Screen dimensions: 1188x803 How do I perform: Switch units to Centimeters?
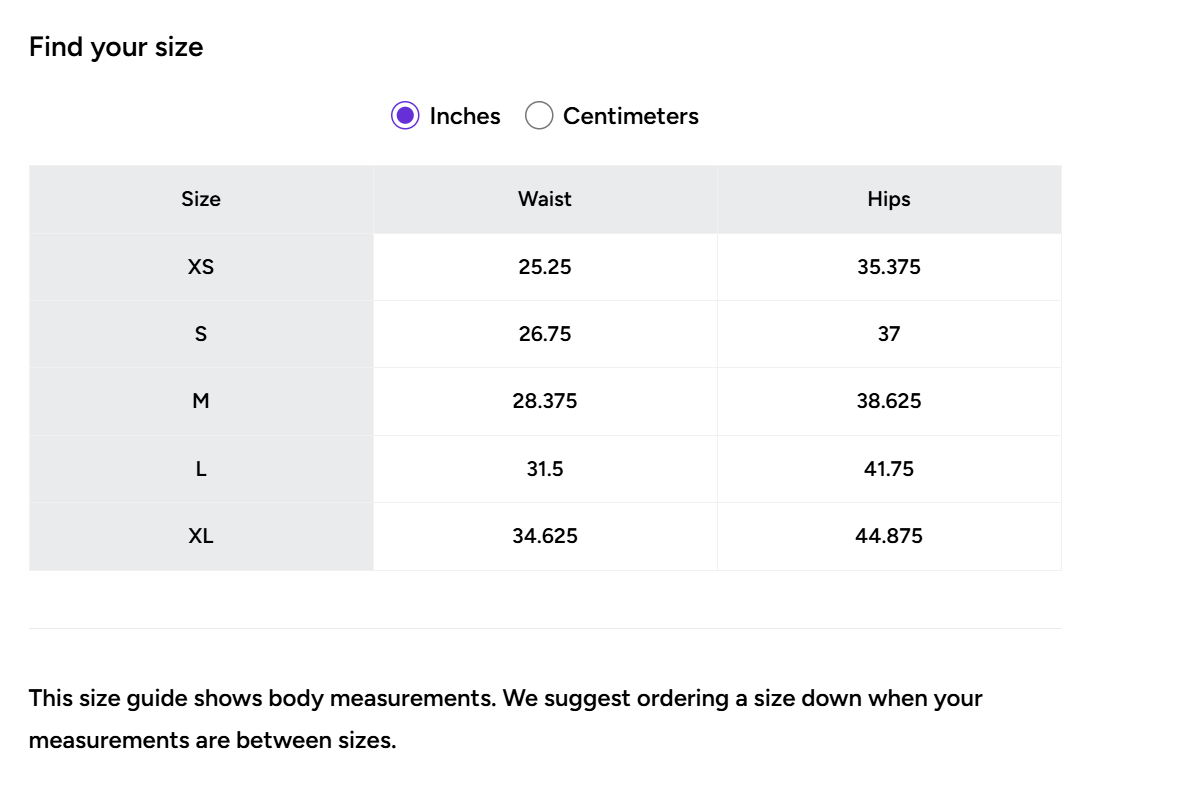coord(539,116)
